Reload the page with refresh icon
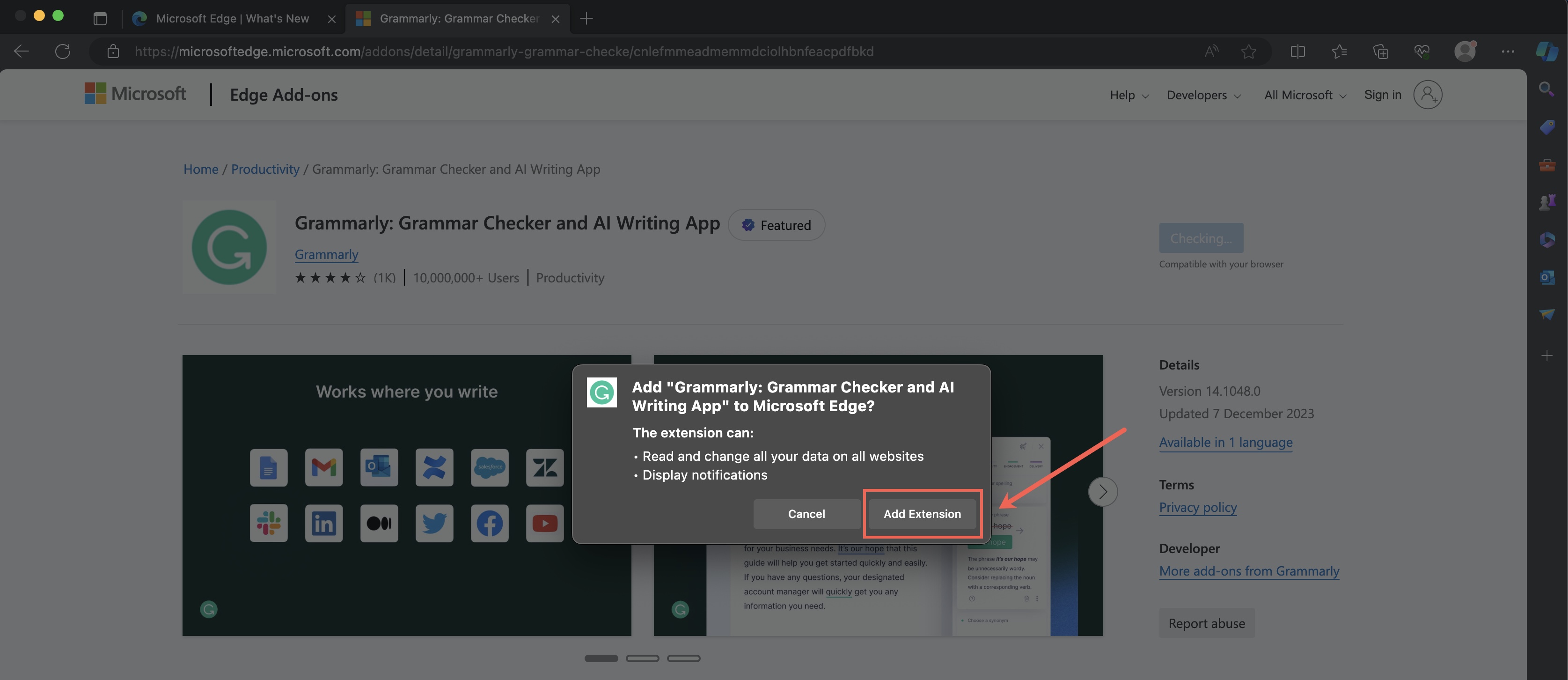The width and height of the screenshot is (1568, 680). coord(63,51)
